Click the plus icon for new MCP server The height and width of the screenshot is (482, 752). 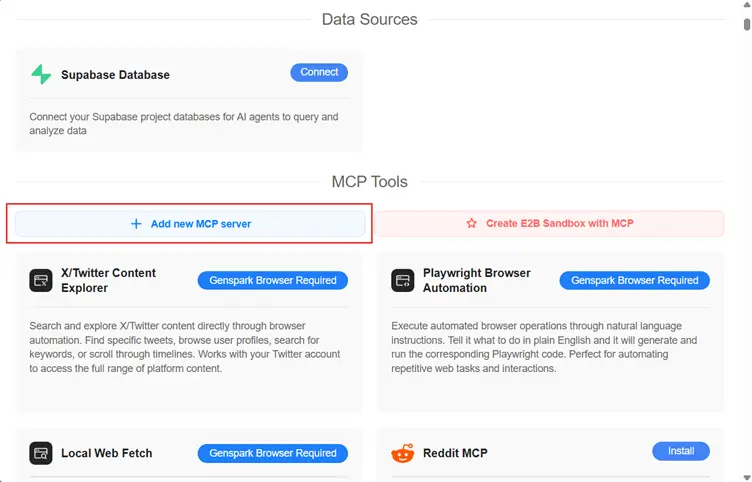tap(137, 224)
